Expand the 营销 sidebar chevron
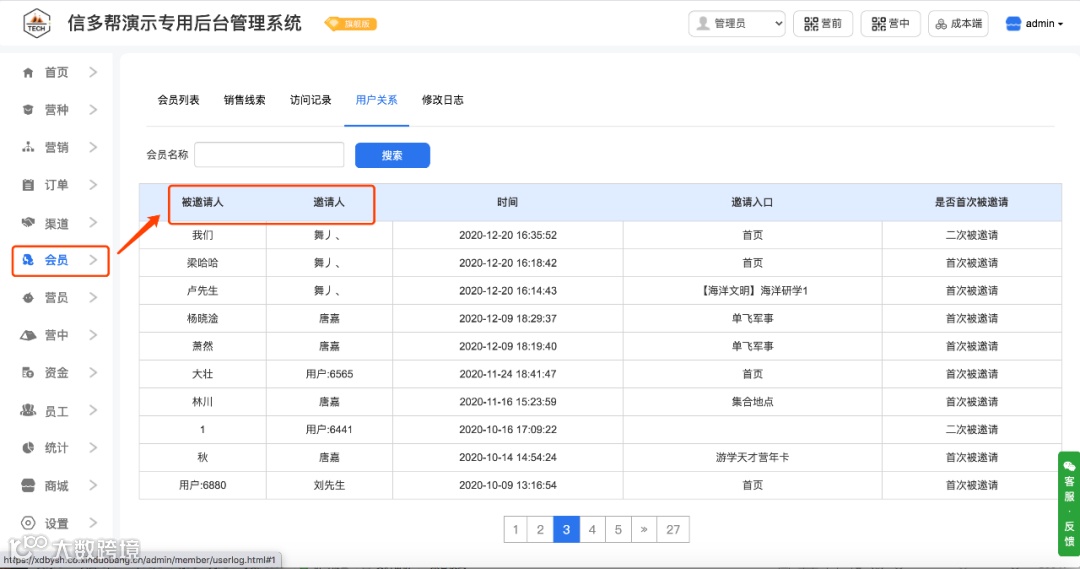The image size is (1080, 569). 93,147
